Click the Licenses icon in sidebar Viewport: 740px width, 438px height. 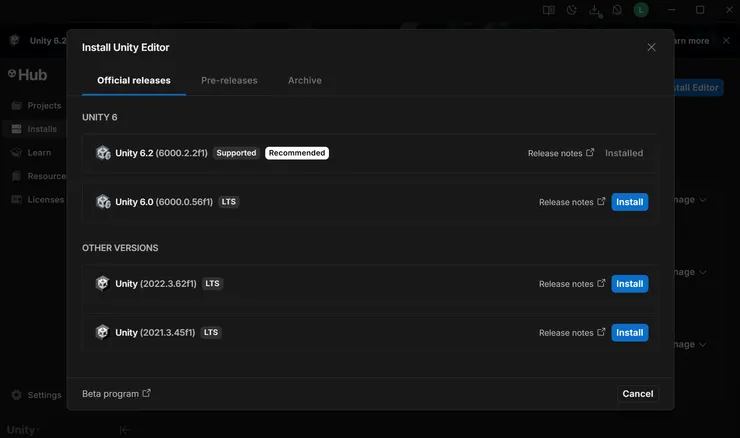[x=17, y=200]
